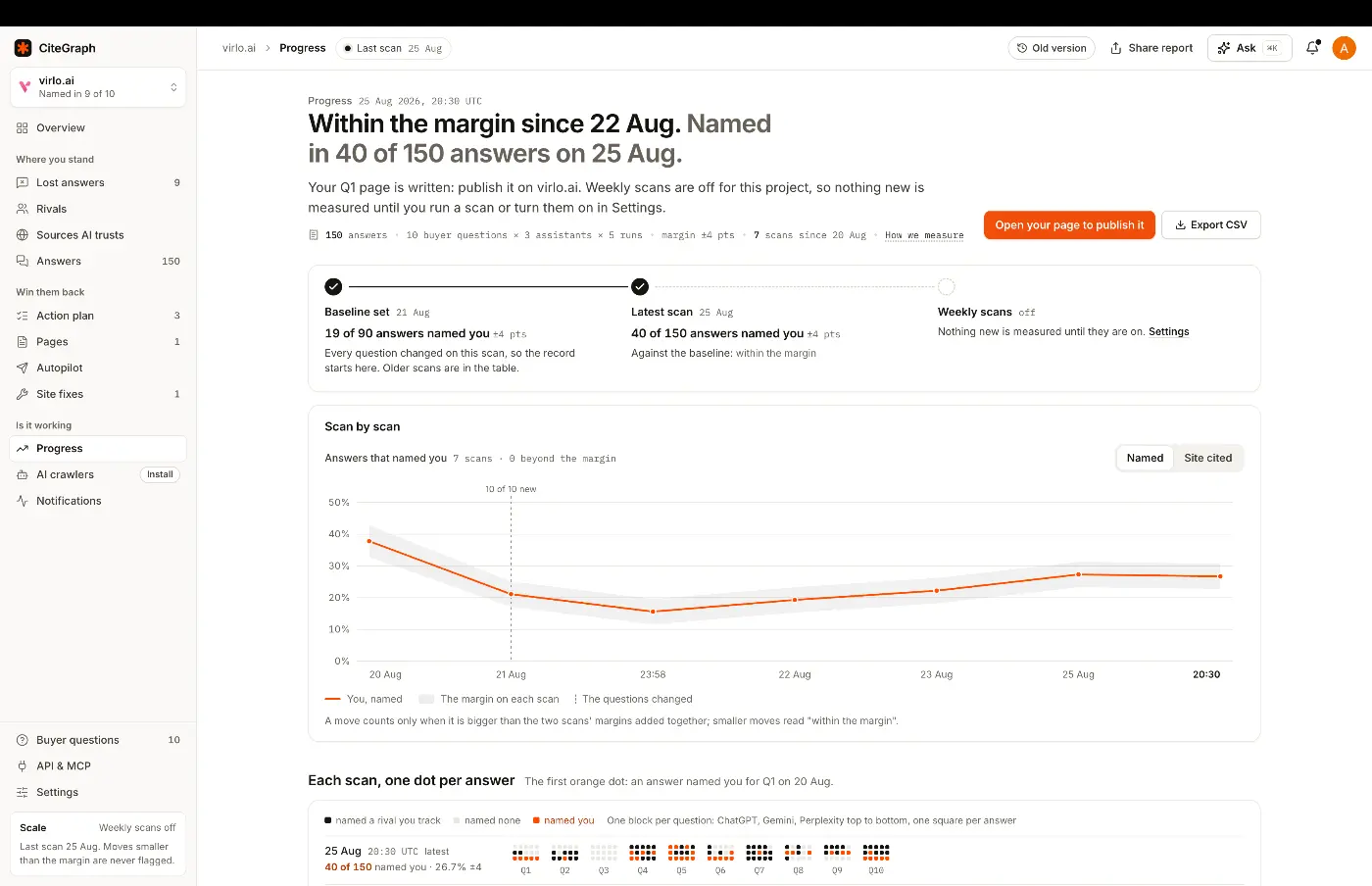Open How we measure link
The width and height of the screenshot is (1372, 886).
point(924,235)
